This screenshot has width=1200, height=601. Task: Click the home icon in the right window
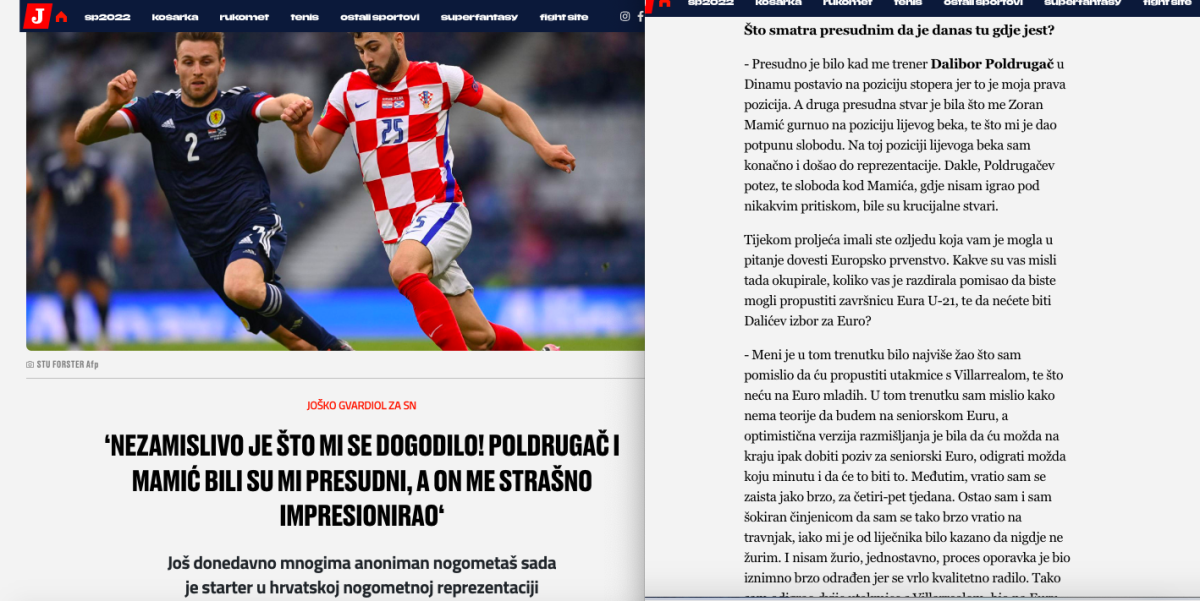click(663, 3)
